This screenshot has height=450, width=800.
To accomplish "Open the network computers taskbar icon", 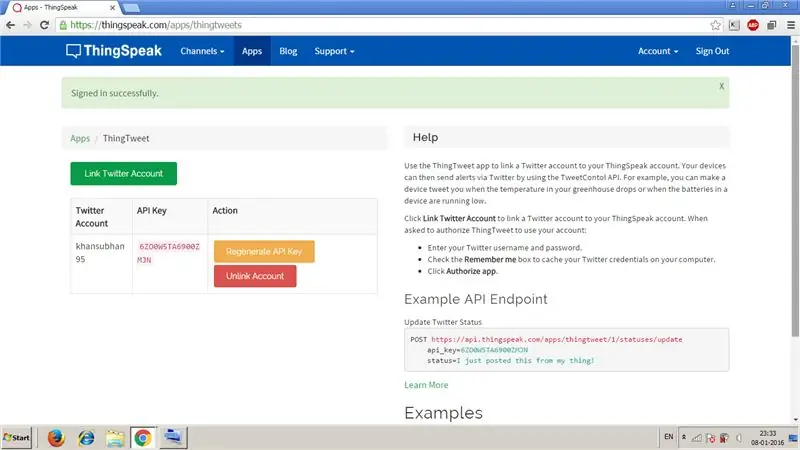I will point(173,438).
